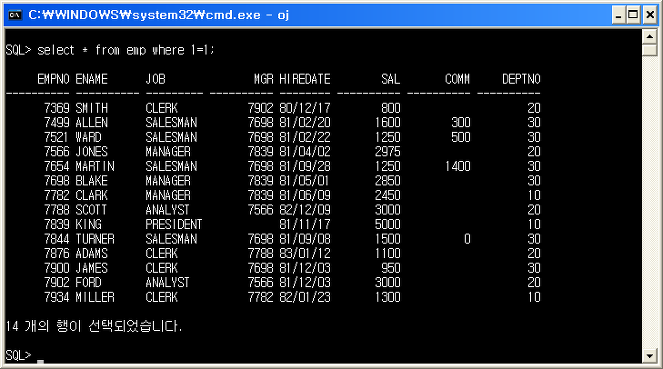Screen dimensions: 663x369
Task: Click the name JAMES
Action: tap(92, 268)
